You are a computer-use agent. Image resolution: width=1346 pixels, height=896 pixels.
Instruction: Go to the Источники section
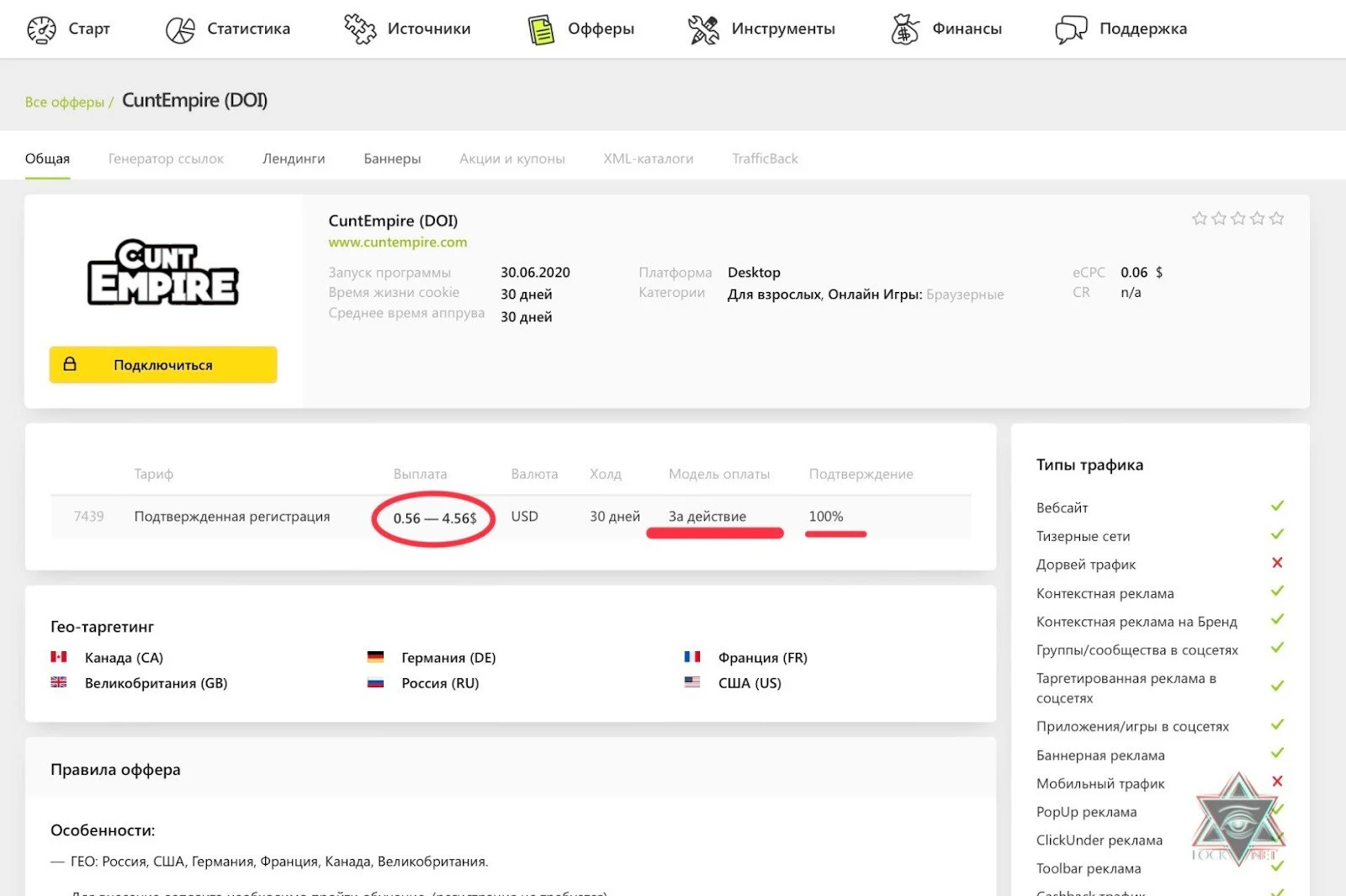(407, 29)
